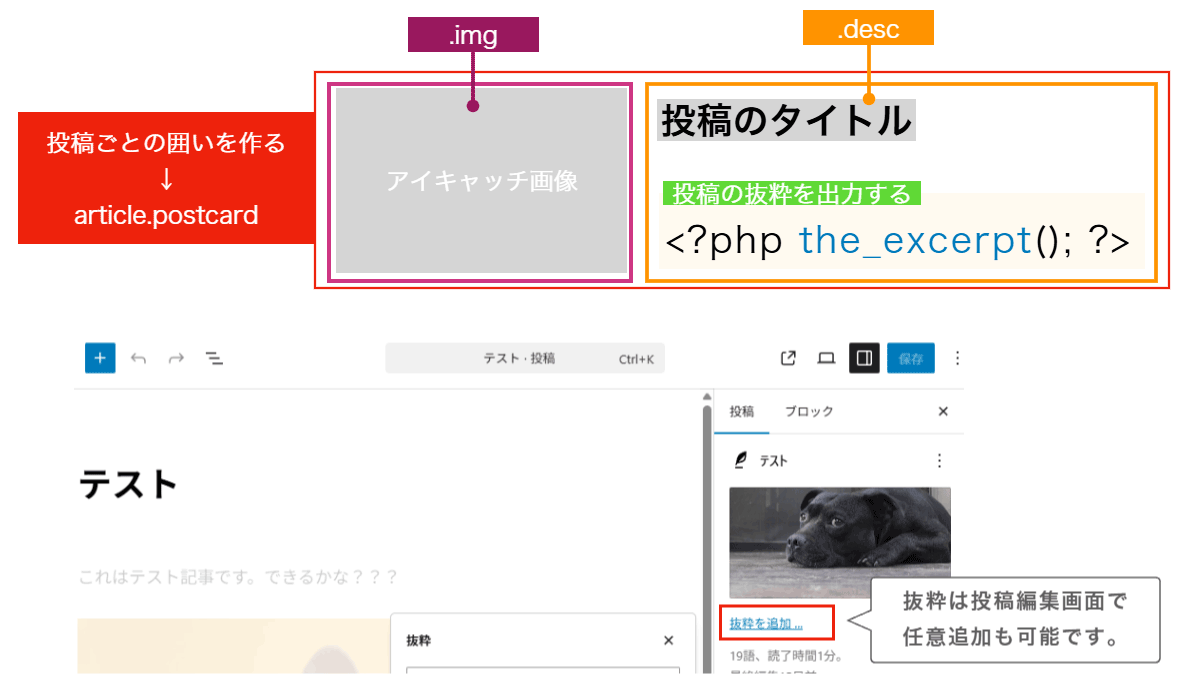This screenshot has height=675, width=1200.
Task: Switch to the 投稿 tab in the sidebar
Action: pos(741,412)
